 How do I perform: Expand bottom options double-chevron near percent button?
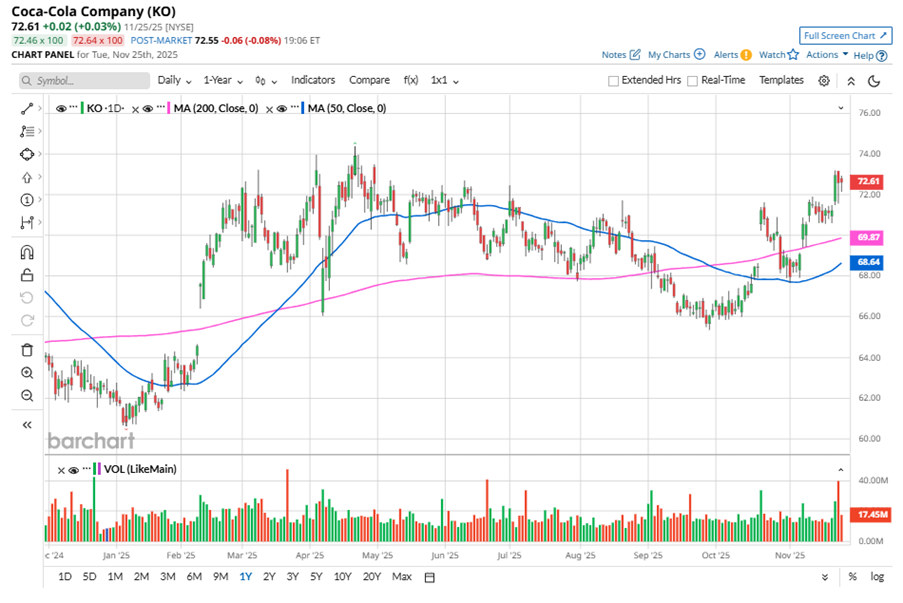pyautogui.click(x=825, y=577)
